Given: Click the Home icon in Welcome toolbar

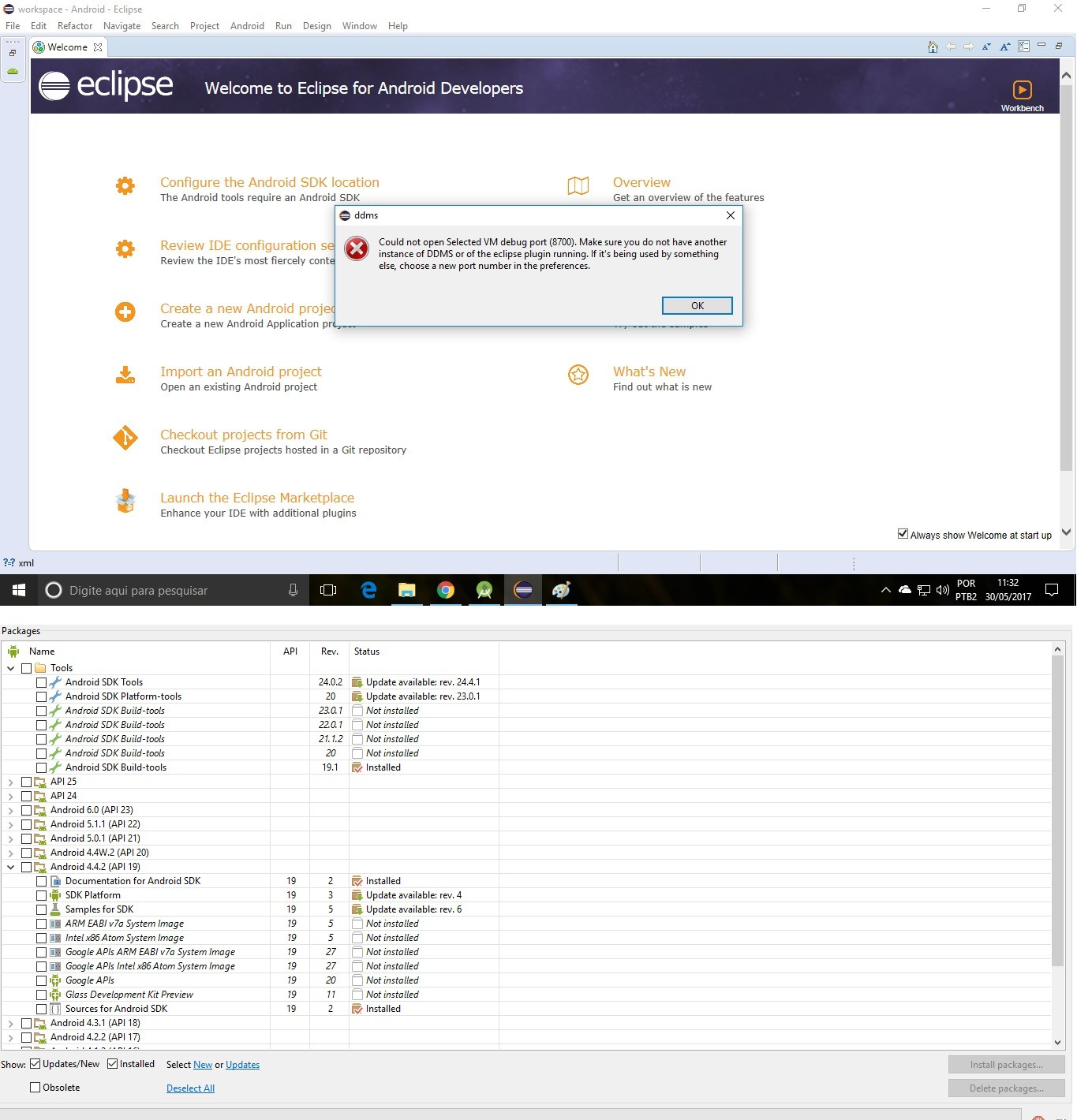Looking at the screenshot, I should pyautogui.click(x=933, y=47).
